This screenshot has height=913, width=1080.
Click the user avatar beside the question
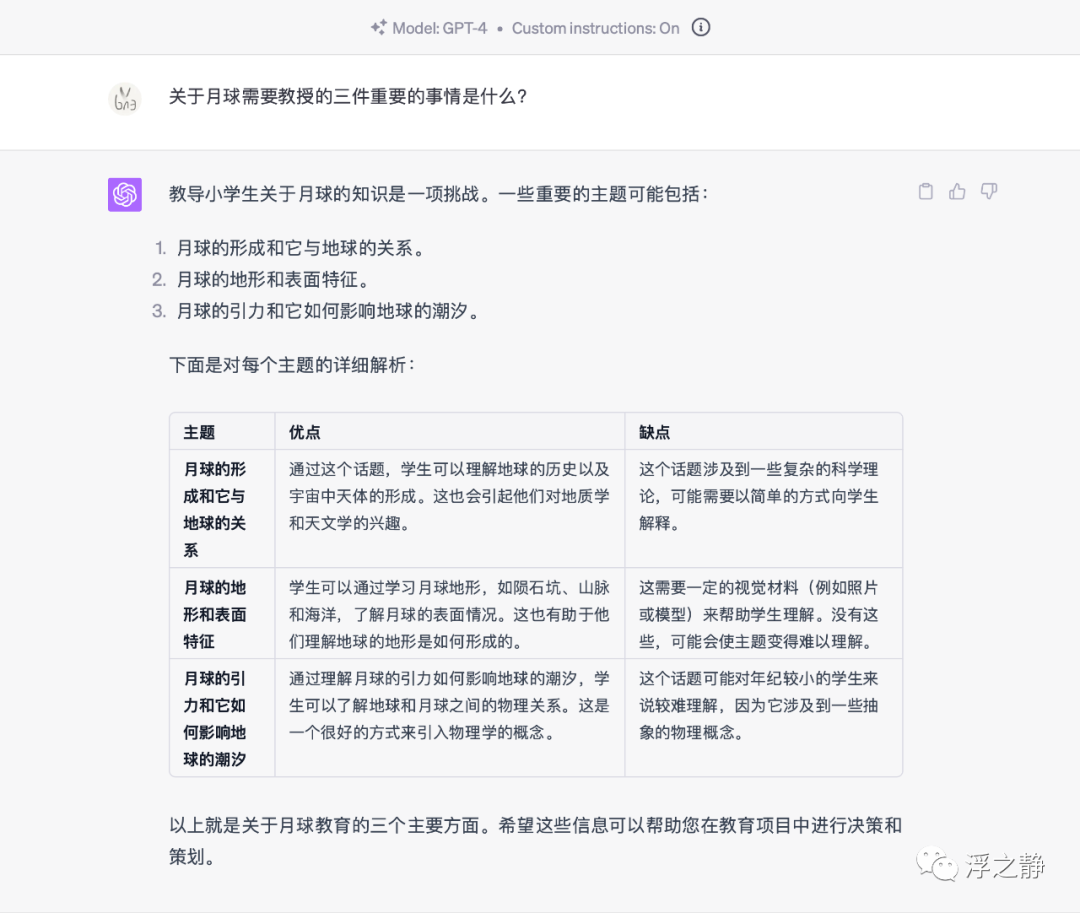(x=125, y=98)
